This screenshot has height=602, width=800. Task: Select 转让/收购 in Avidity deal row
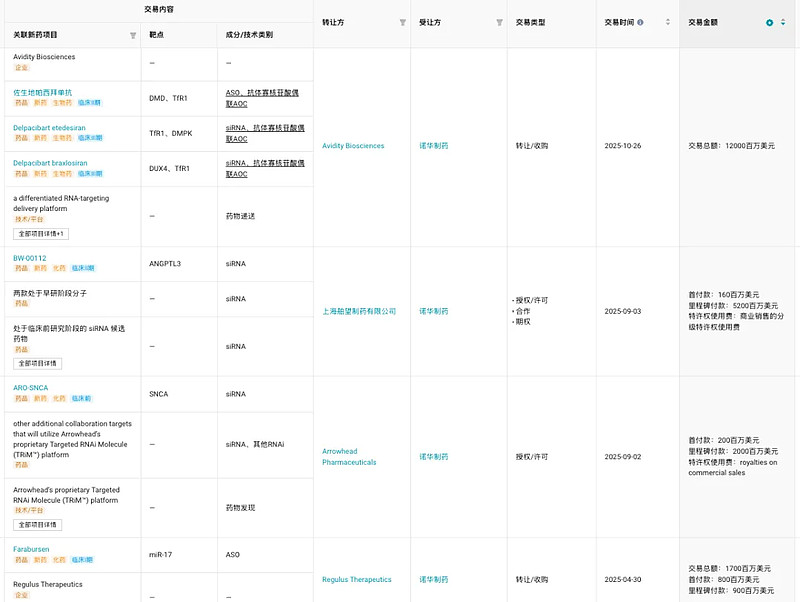(x=532, y=146)
